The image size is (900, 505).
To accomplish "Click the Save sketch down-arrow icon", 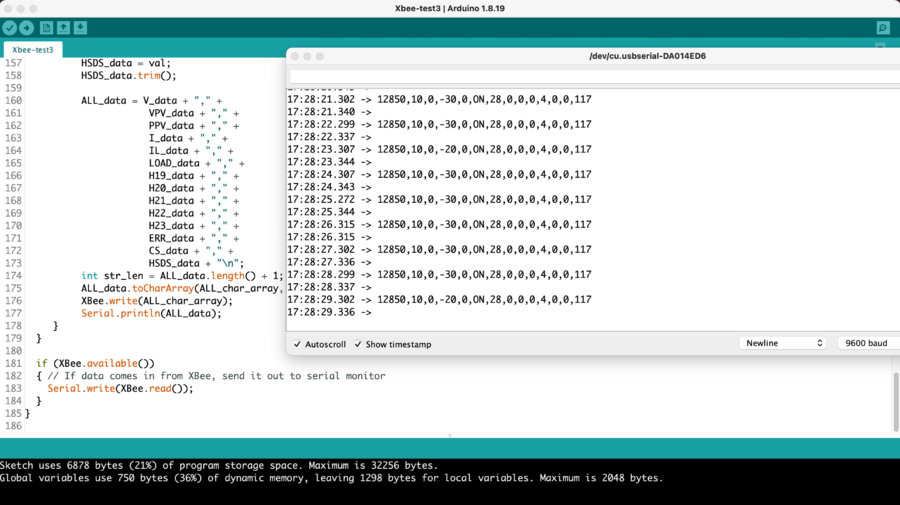I will point(80,28).
